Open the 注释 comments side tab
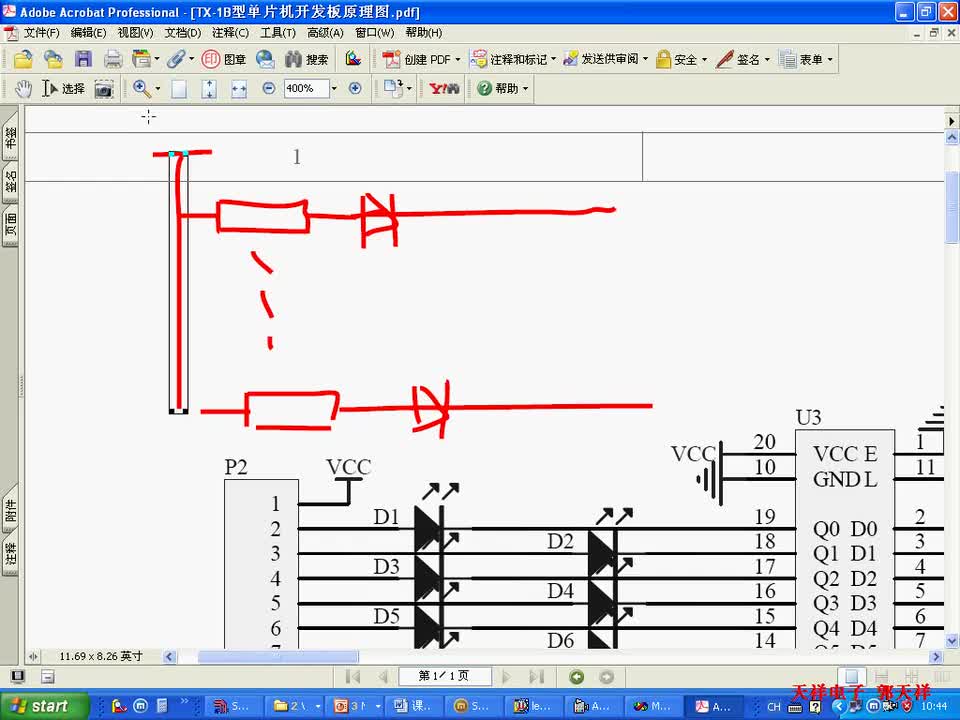960x720 pixels. click(x=10, y=554)
